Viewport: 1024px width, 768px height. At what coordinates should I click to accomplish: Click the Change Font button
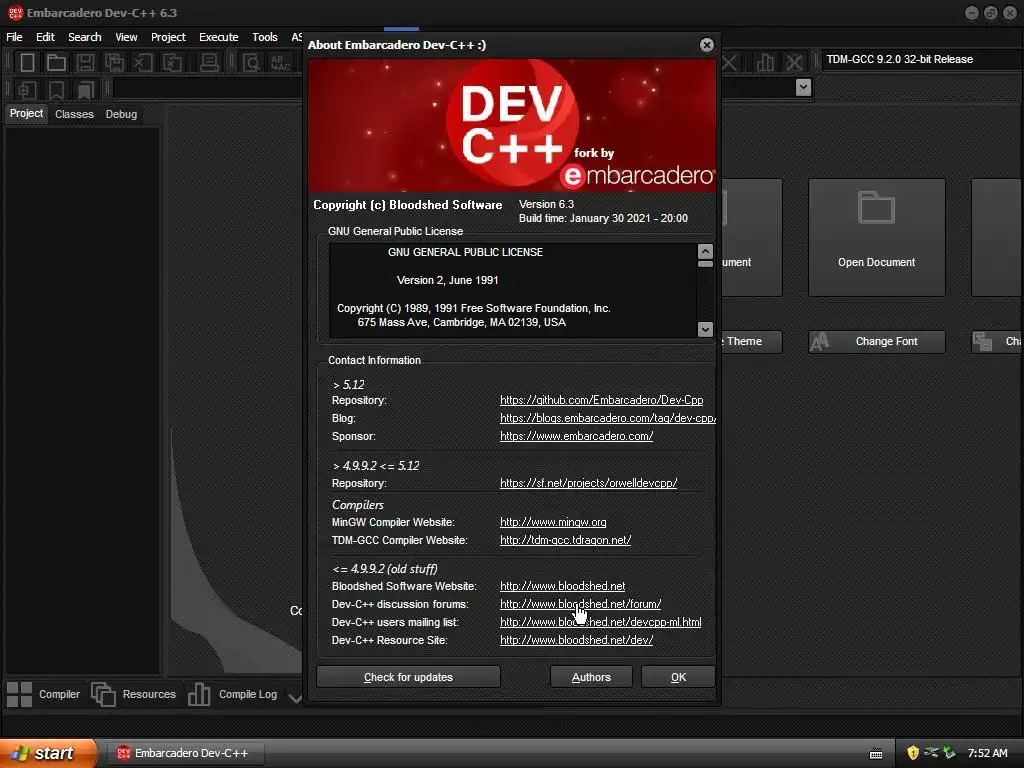876,342
